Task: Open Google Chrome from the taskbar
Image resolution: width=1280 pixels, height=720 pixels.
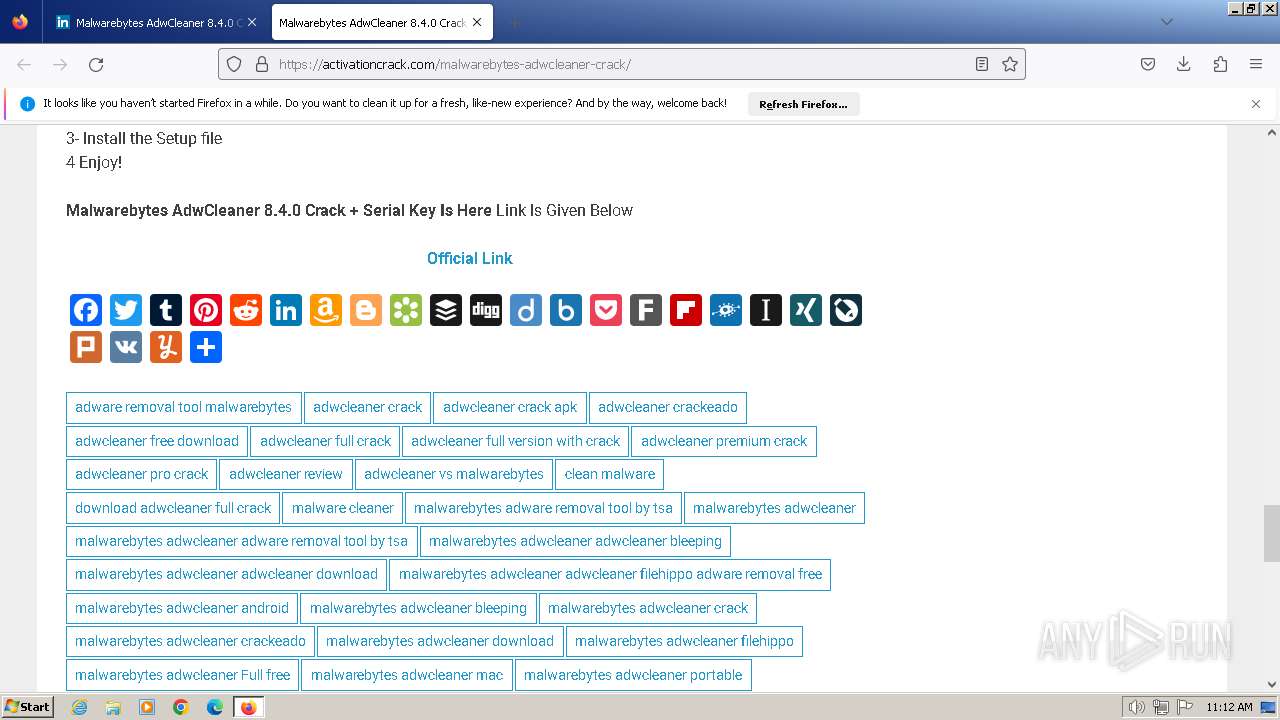Action: 181,707
